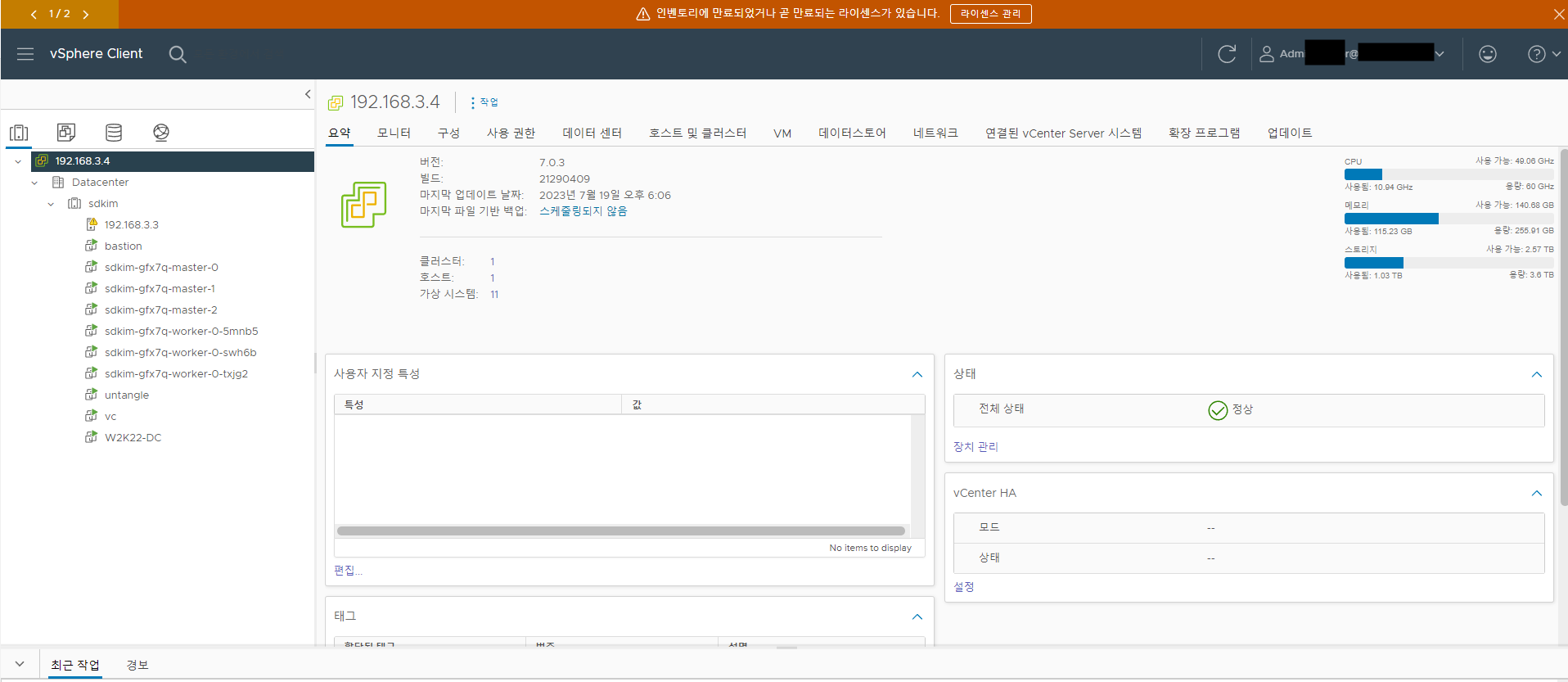Click the W2K22-DC VM icon
Viewport: 1568px width, 682px height.
click(x=92, y=437)
